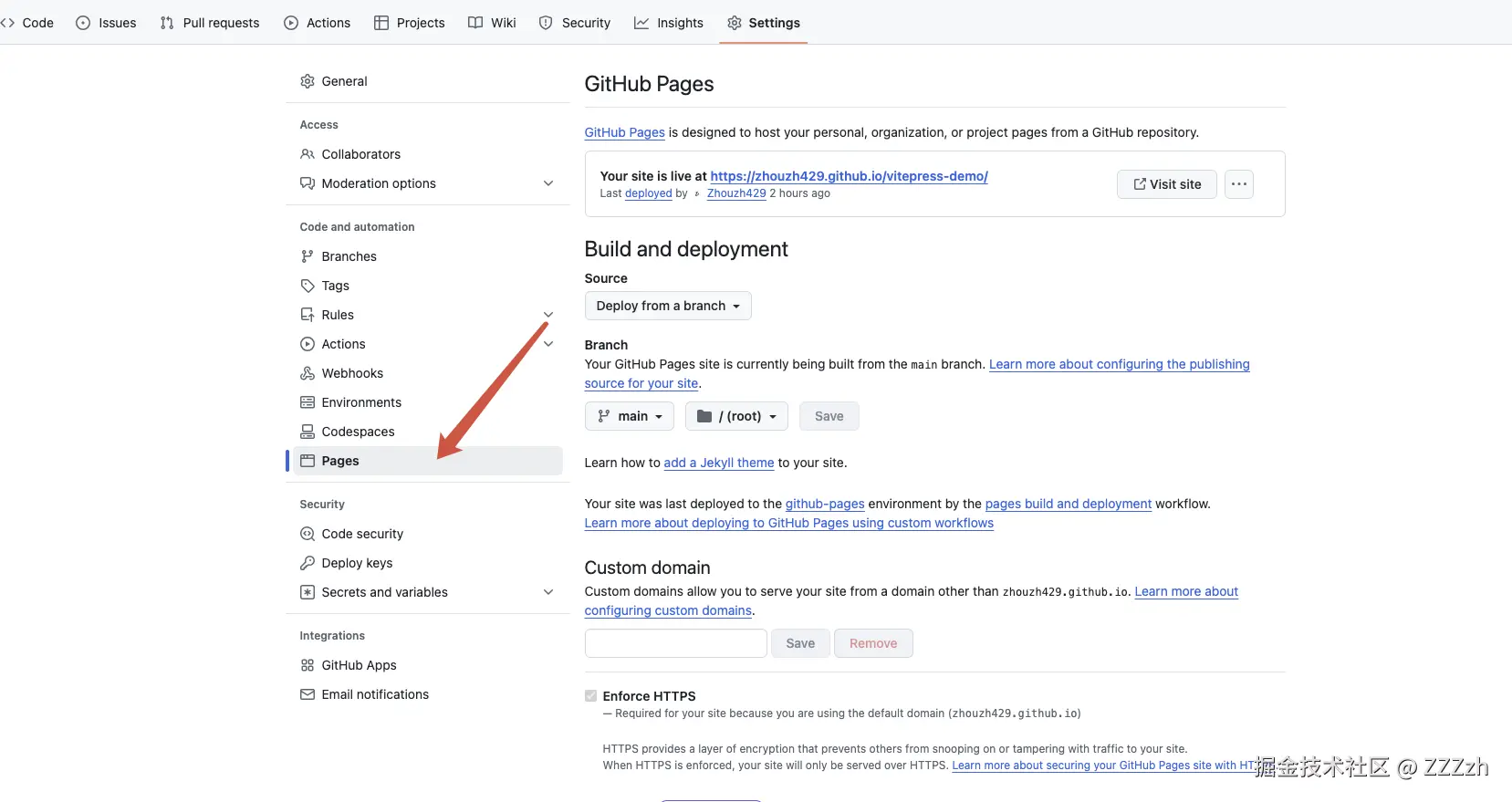Expand the sidebar Actions chevron
This screenshot has height=802, width=1512.
click(x=548, y=344)
